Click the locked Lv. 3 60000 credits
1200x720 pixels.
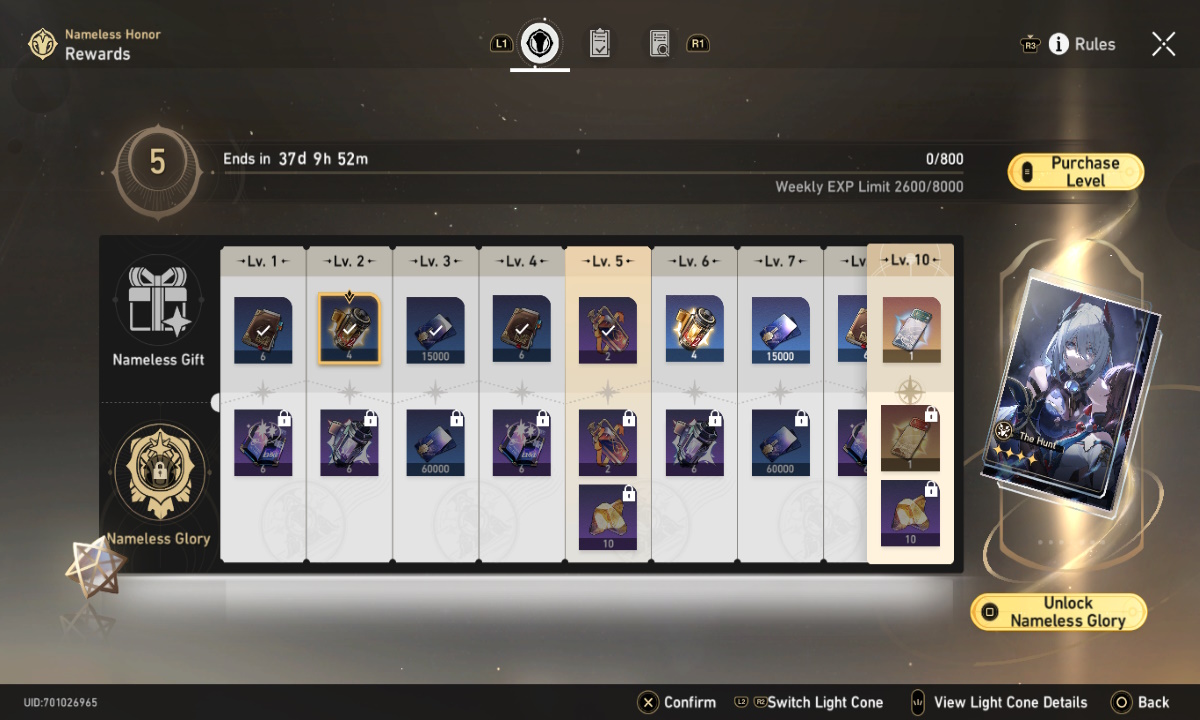click(x=436, y=443)
